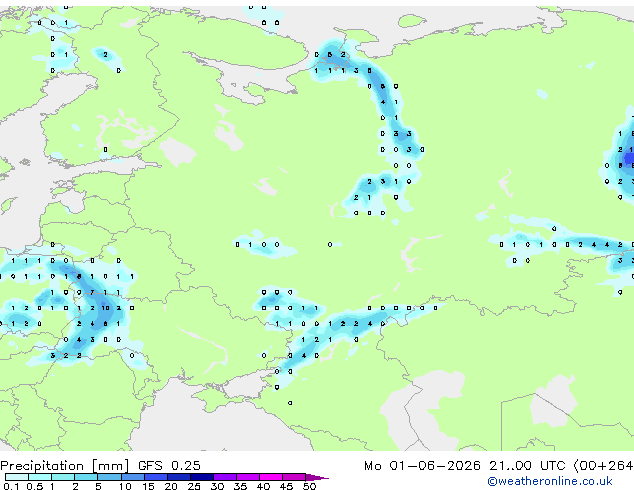The image size is (634, 490).
Task: Click the '30' legend scale label
Action: click(x=218, y=486)
